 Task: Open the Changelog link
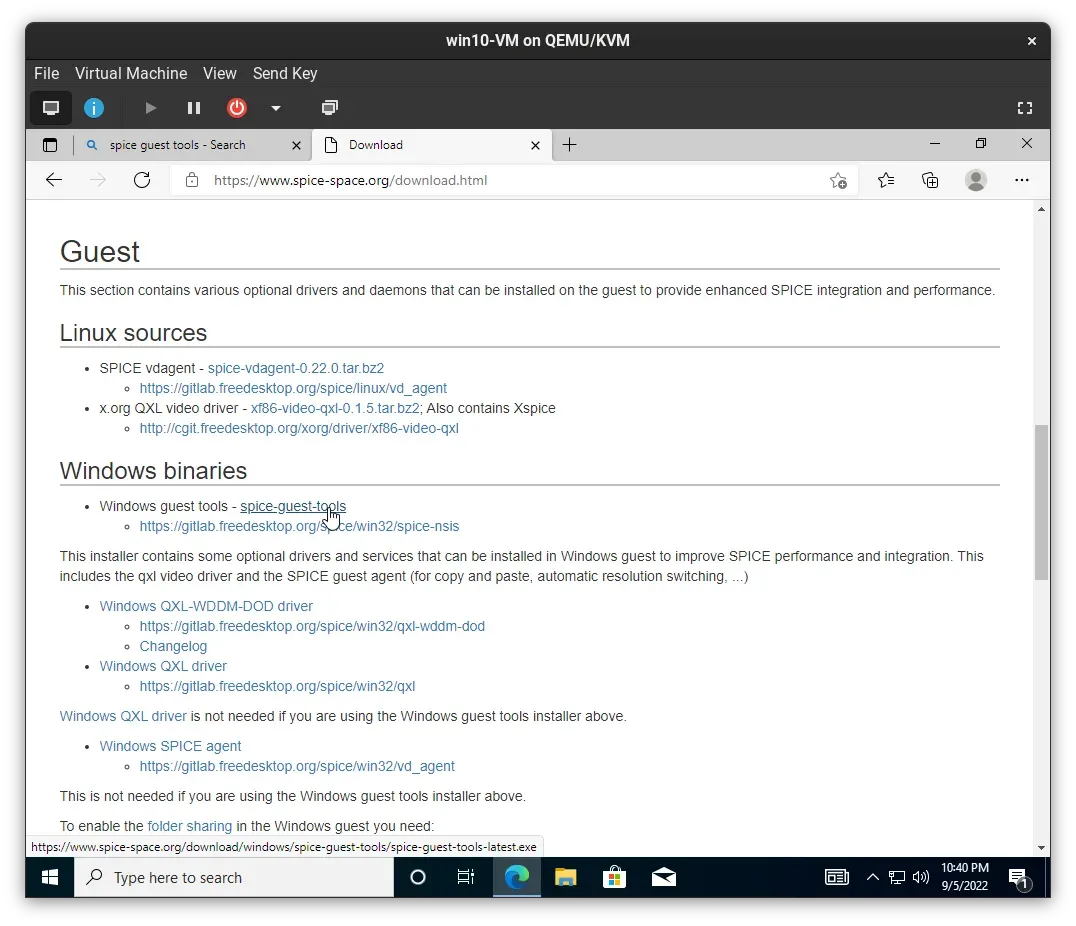(x=173, y=647)
